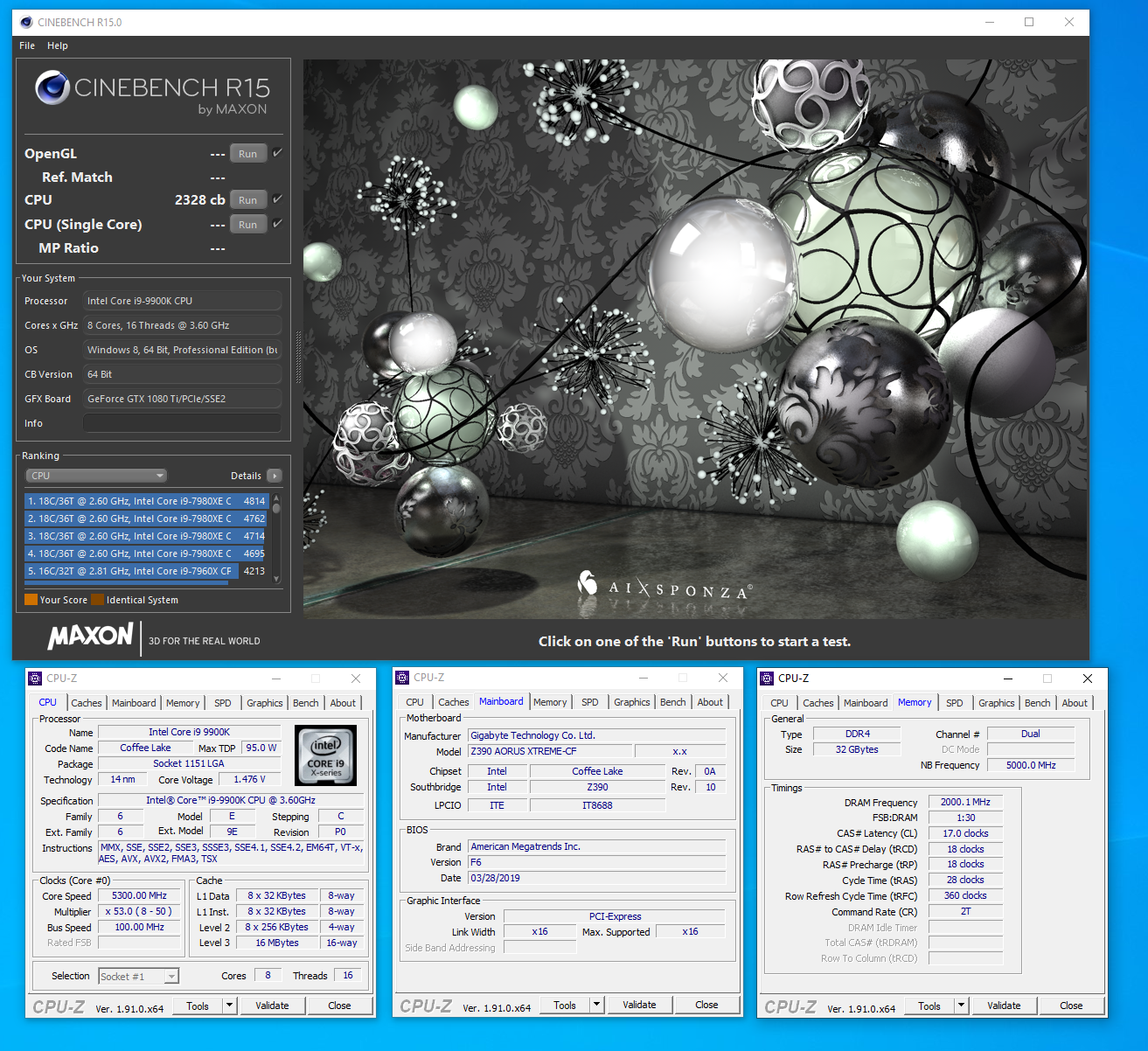
Task: Click the Core Speed 5300.00 MHz value
Action: click(140, 895)
